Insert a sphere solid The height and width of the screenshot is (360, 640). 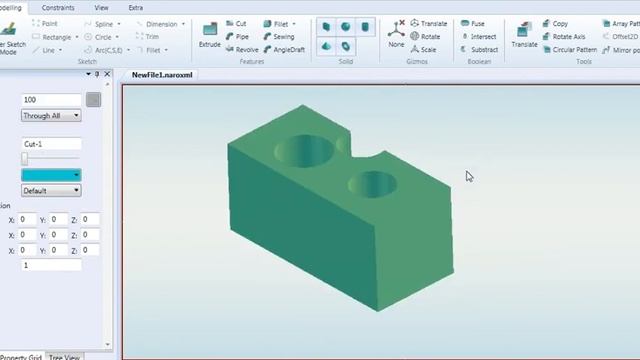click(345, 27)
